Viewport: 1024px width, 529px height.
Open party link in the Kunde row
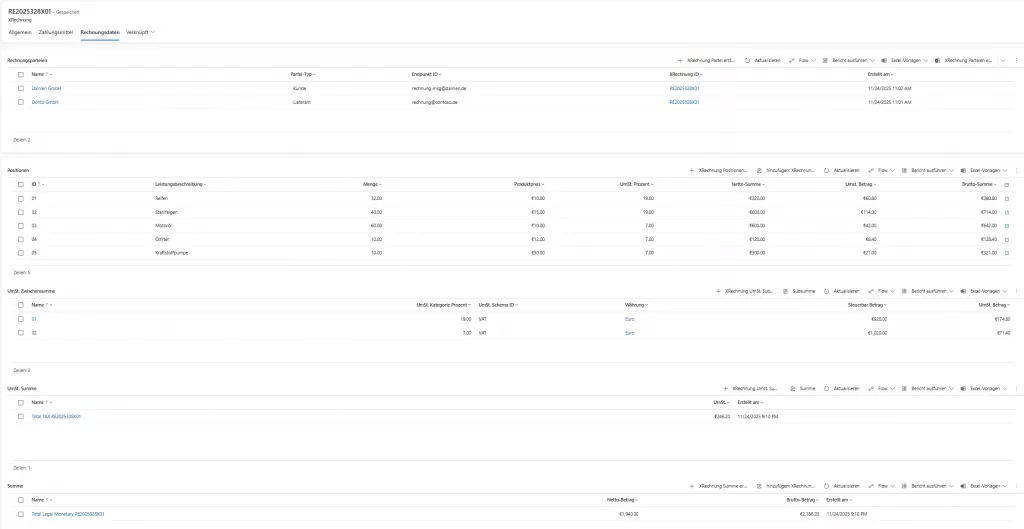click(x=46, y=88)
